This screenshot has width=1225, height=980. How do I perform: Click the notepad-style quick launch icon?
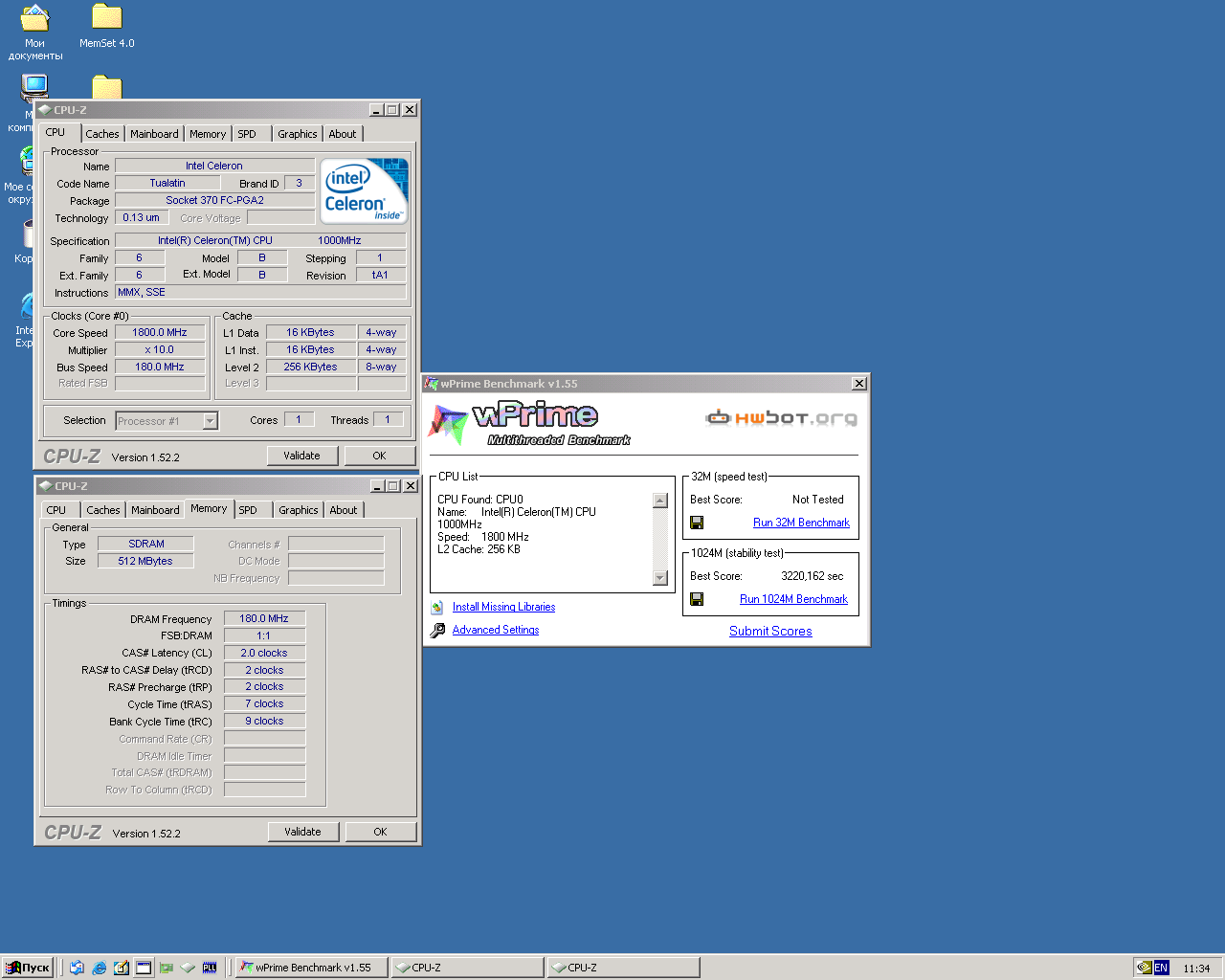[122, 968]
